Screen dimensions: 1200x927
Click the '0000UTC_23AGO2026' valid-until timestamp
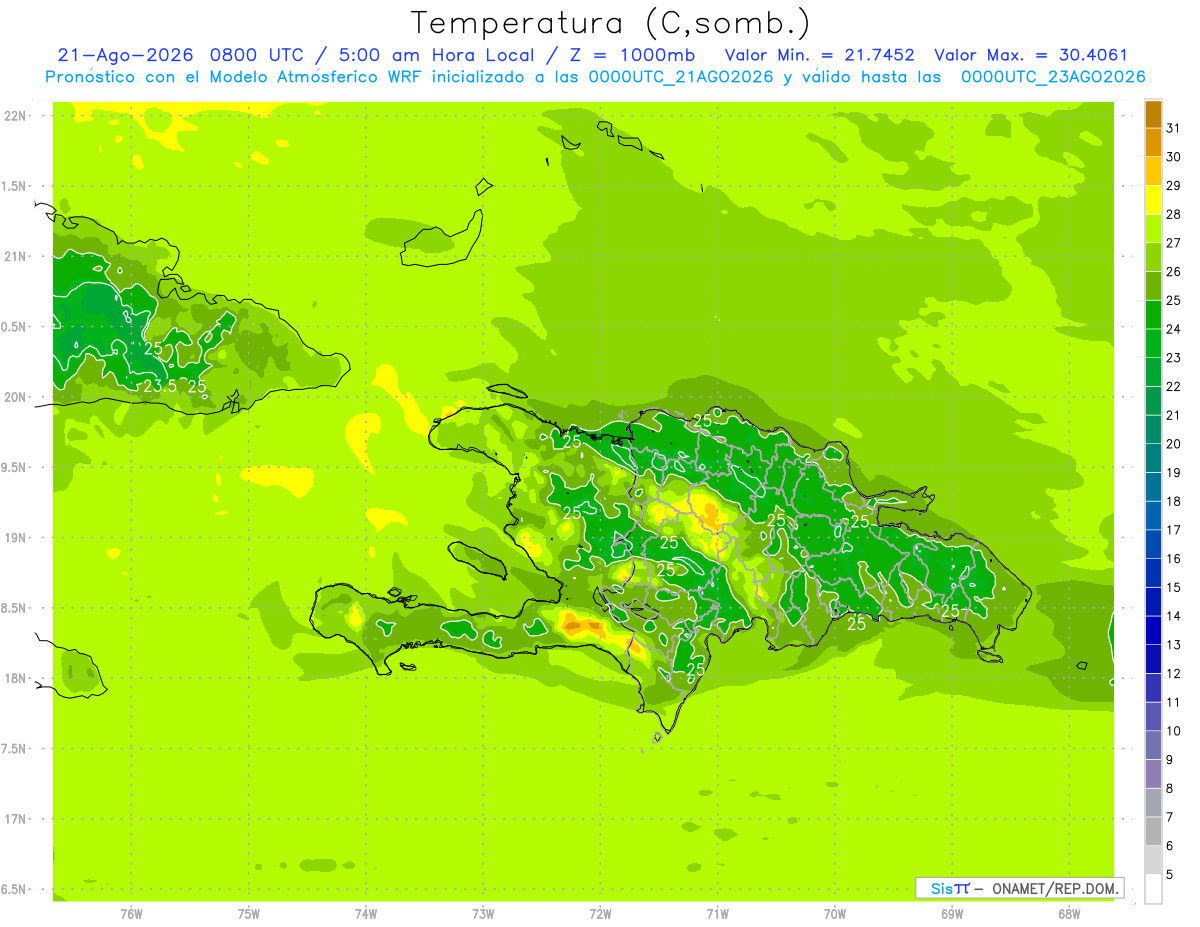1052,77
